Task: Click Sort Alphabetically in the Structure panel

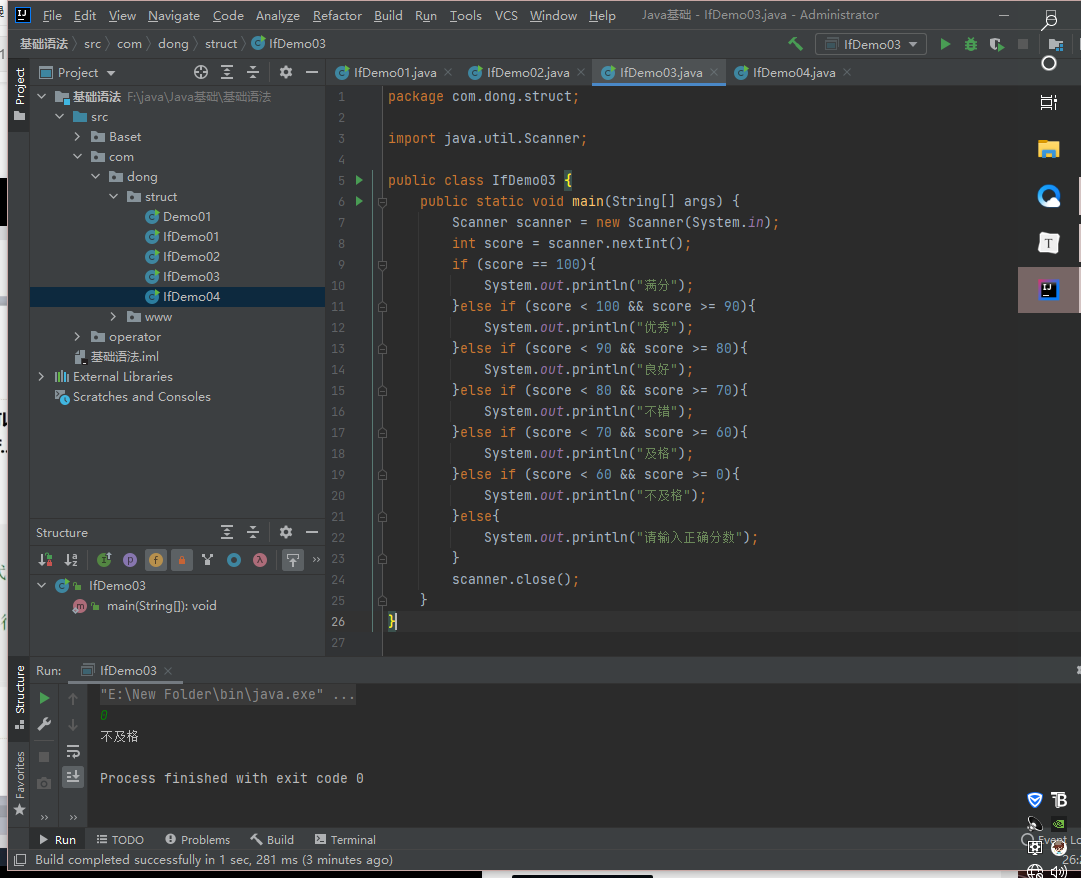Action: coord(71,560)
